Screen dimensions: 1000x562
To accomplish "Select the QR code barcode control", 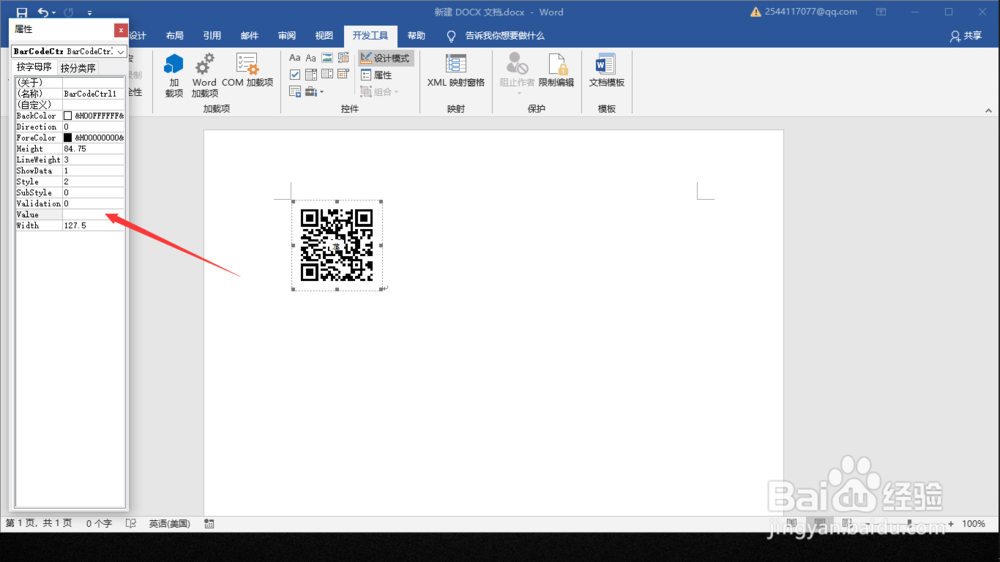I will pyautogui.click(x=337, y=246).
